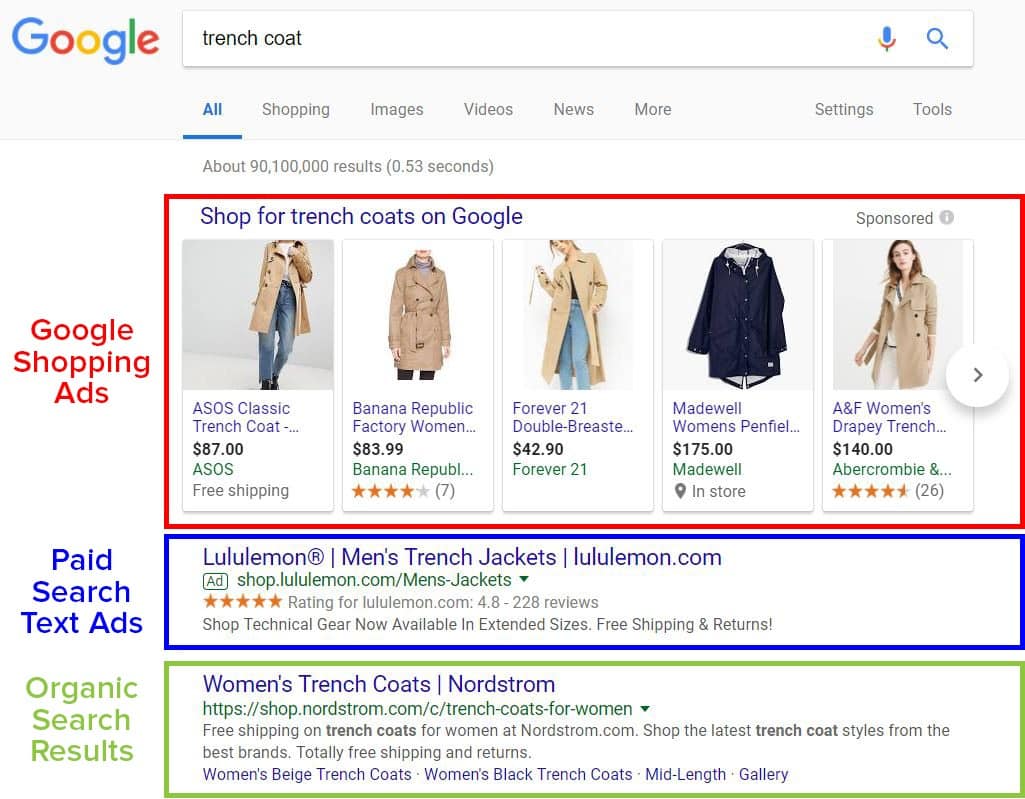Click the magnifying glass search icon

coord(937,38)
